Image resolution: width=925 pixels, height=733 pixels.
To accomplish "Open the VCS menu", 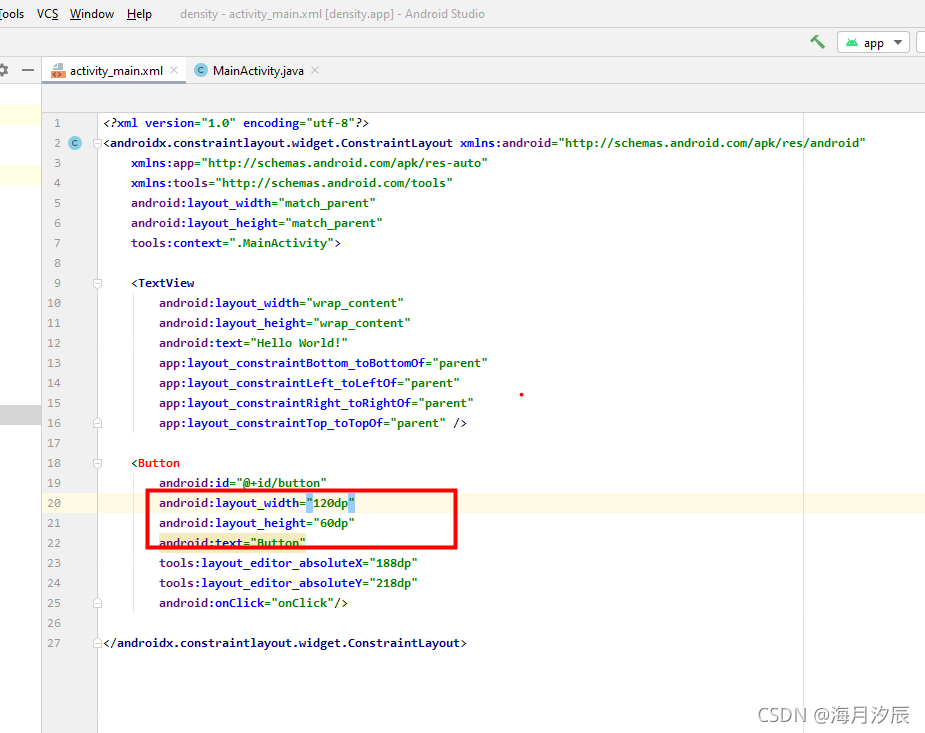I will pyautogui.click(x=47, y=14).
